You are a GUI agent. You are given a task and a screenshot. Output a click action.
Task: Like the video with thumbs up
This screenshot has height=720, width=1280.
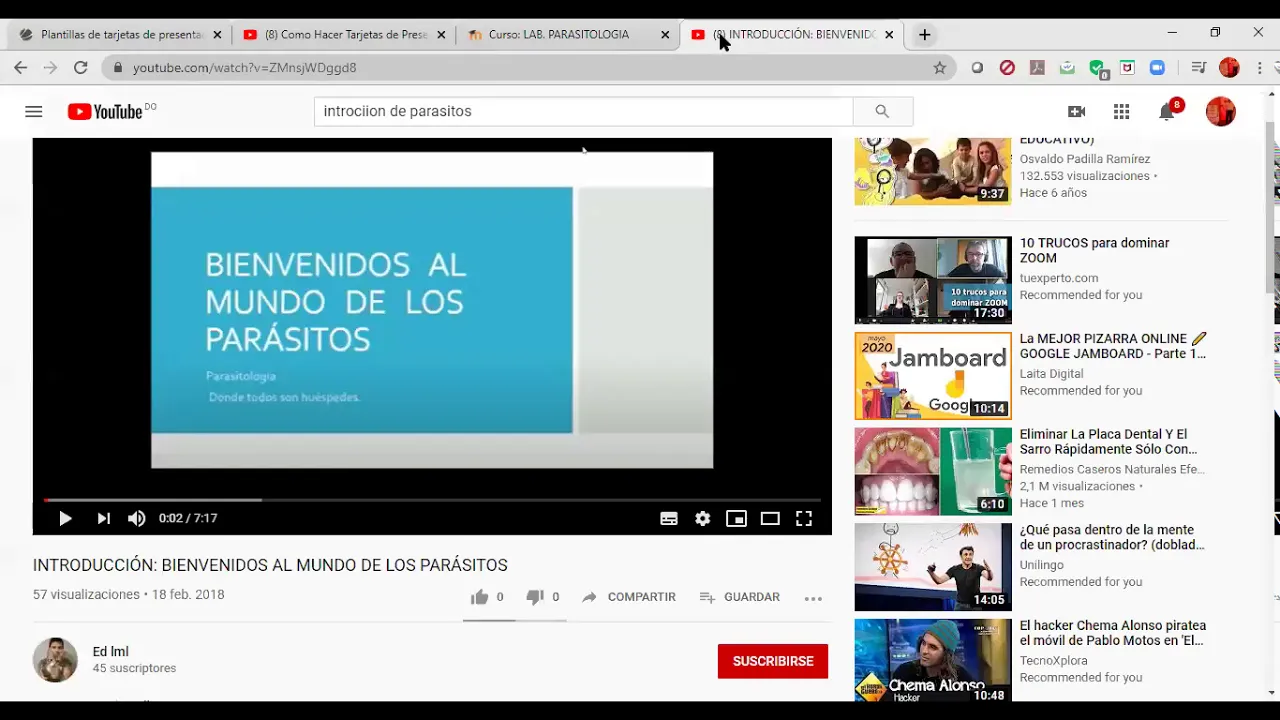pyautogui.click(x=480, y=597)
